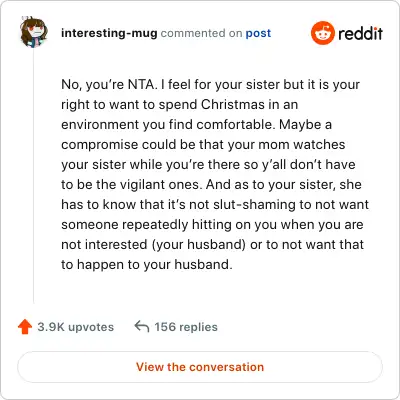Image resolution: width=400 pixels, height=400 pixels.
Task: Open the interesting-mug username link
Action: pos(109,33)
